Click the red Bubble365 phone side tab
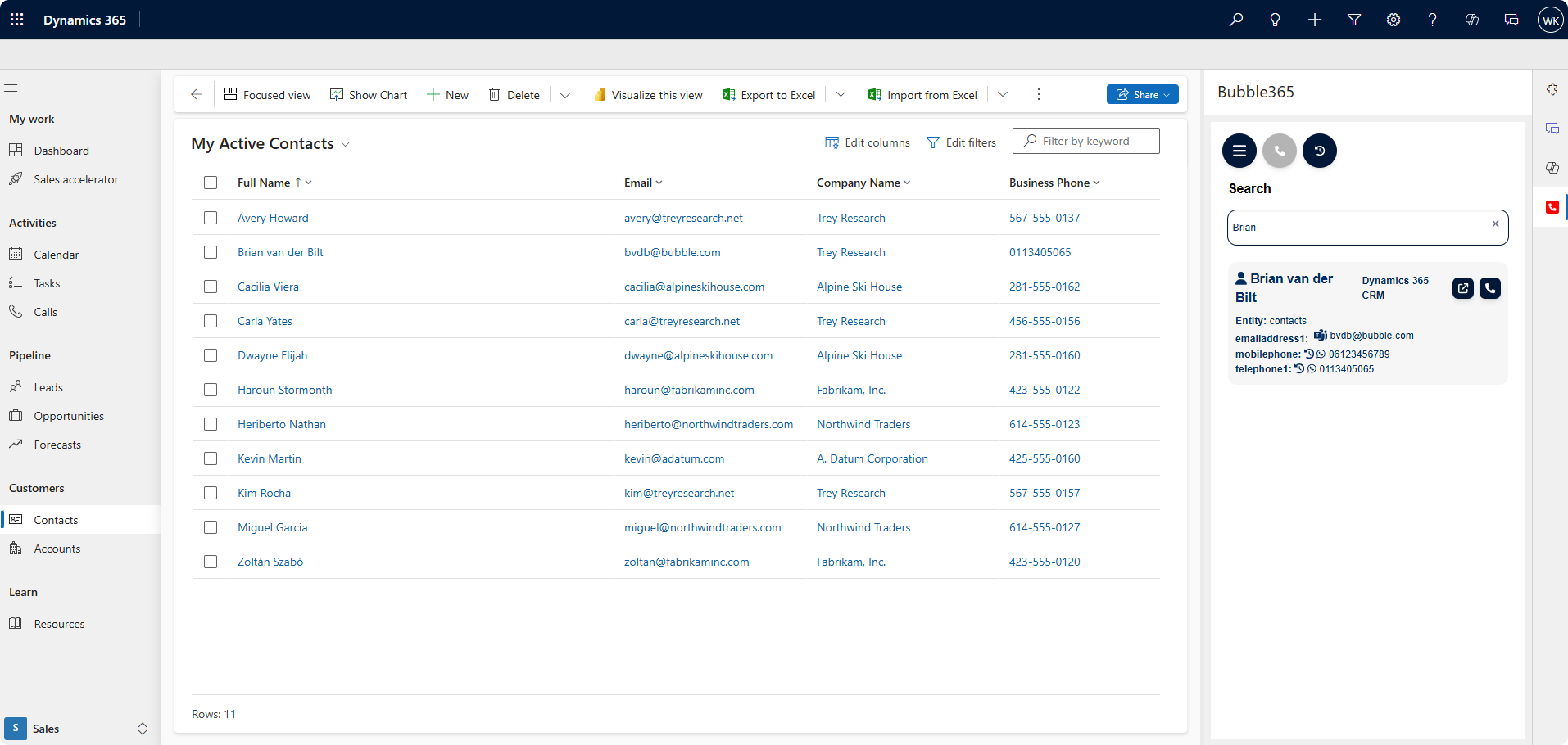The height and width of the screenshot is (745, 1568). coord(1552,207)
